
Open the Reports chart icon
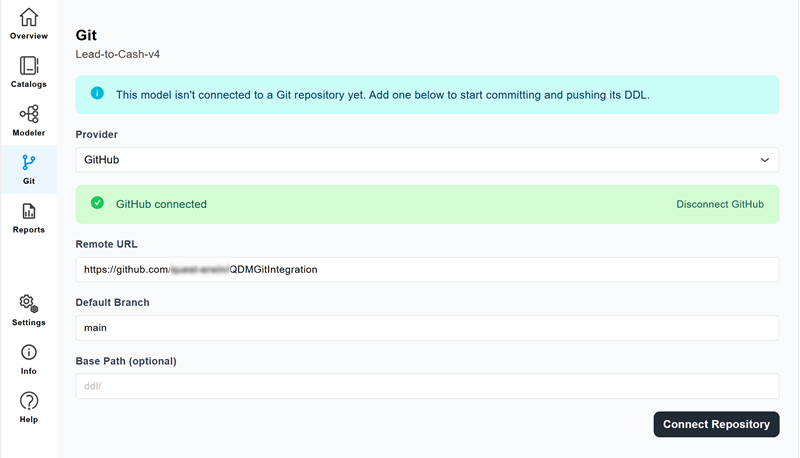point(29,211)
